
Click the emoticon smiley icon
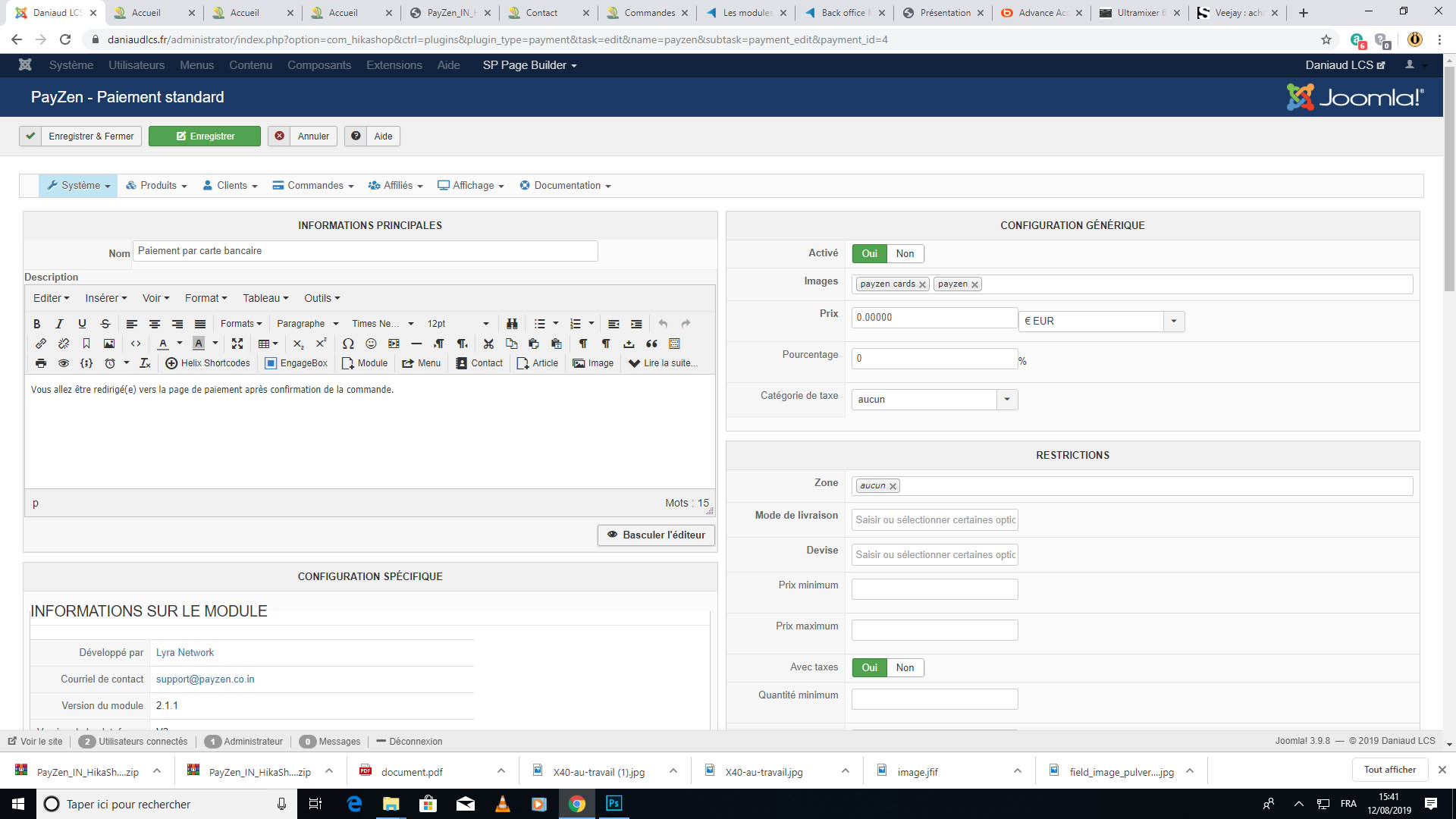371,344
